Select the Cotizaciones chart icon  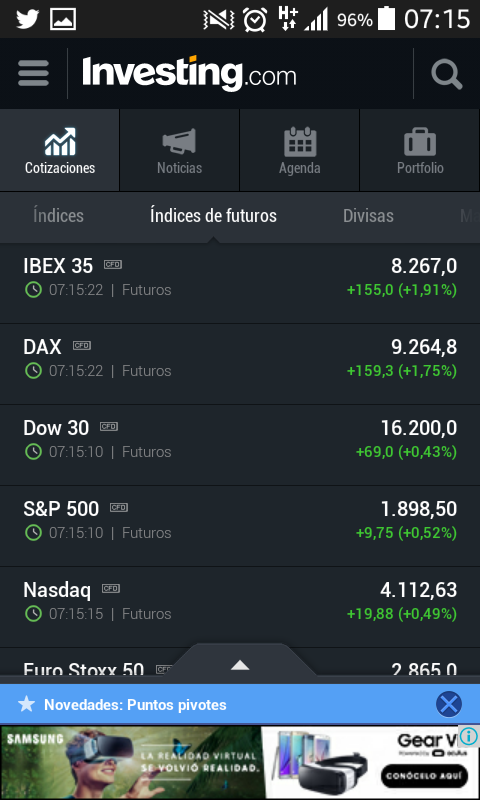tap(60, 141)
